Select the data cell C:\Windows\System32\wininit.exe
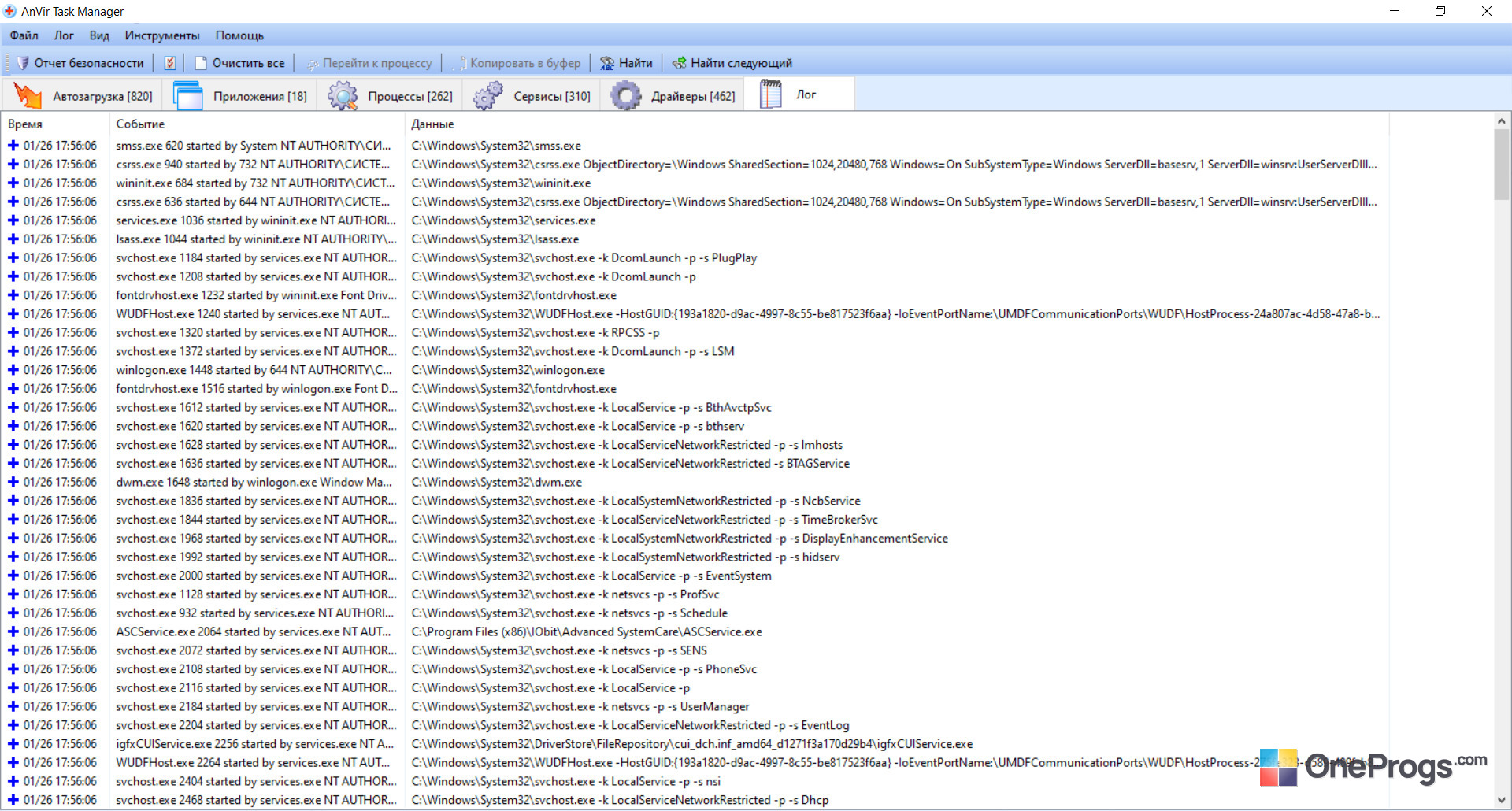This screenshot has height=811, width=1512. [501, 183]
